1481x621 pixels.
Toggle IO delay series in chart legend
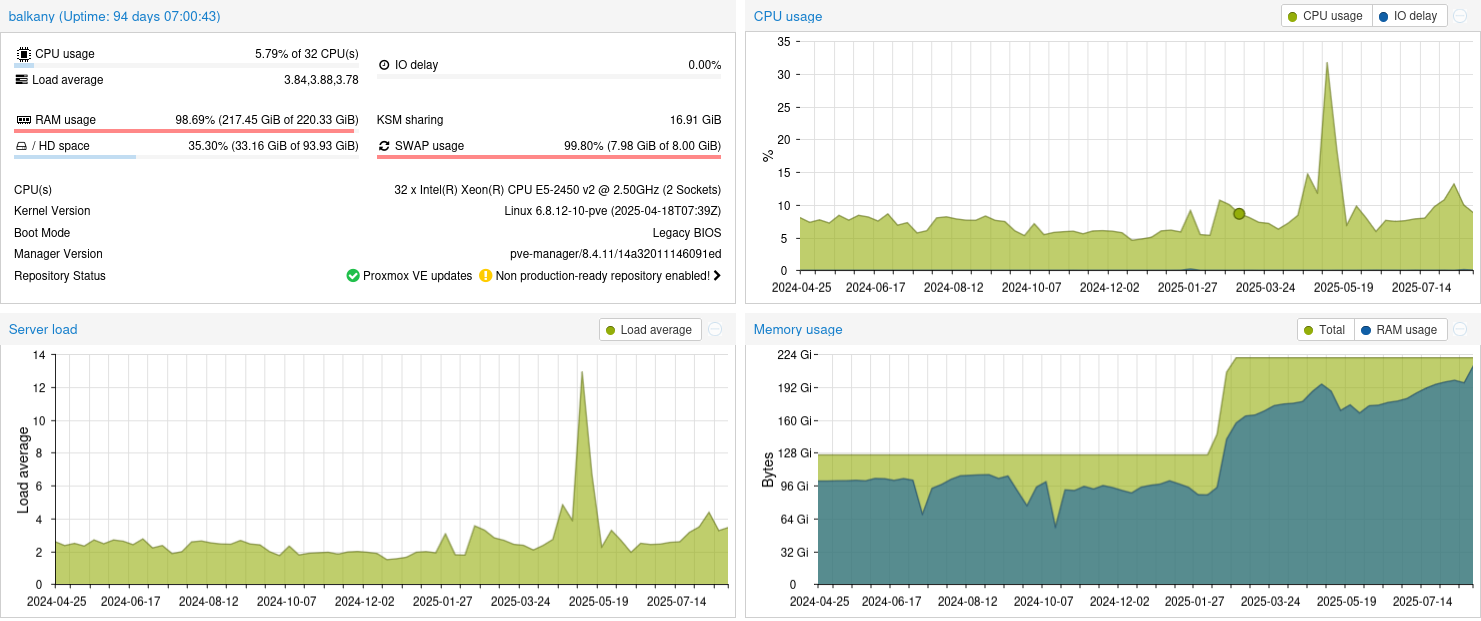[x=1408, y=16]
